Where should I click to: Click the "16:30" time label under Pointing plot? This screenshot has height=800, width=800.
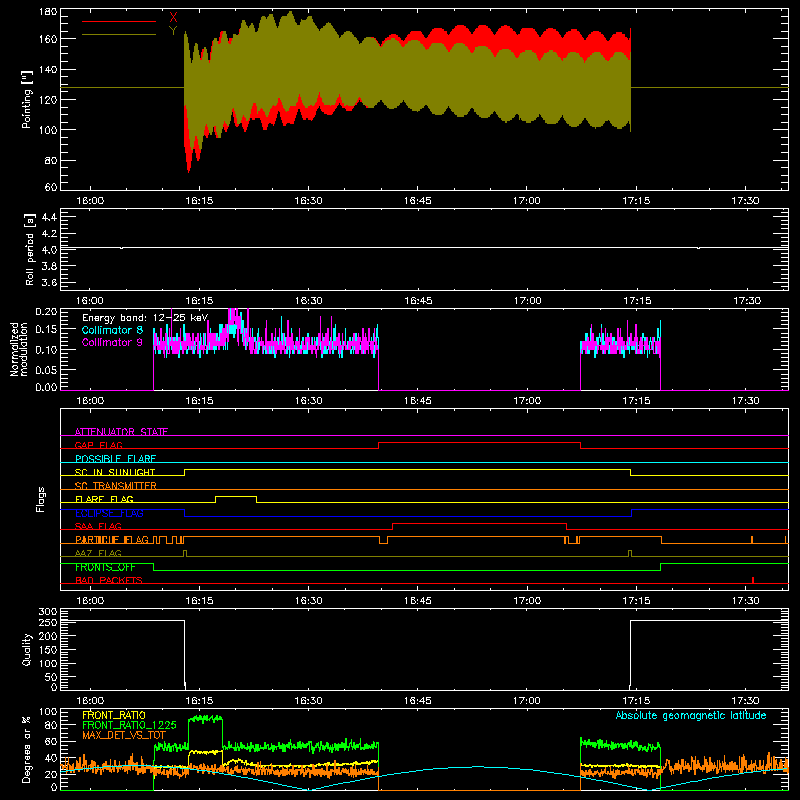click(308, 201)
